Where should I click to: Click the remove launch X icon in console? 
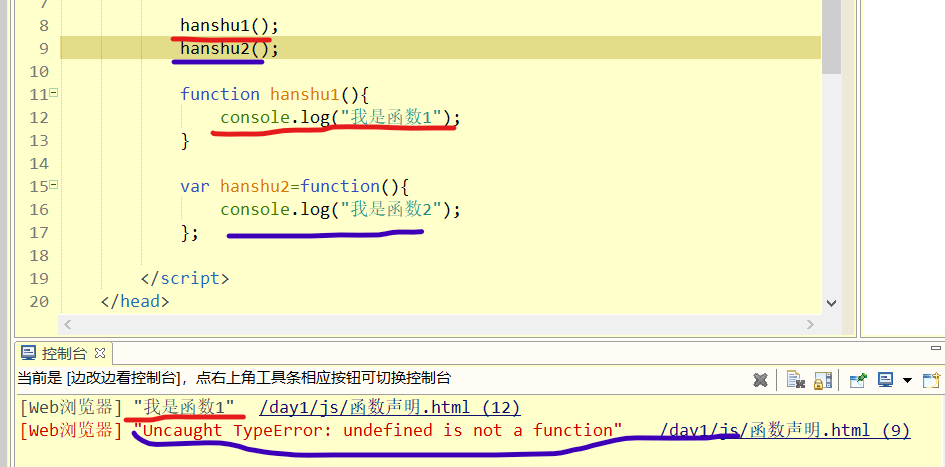pyautogui.click(x=761, y=380)
